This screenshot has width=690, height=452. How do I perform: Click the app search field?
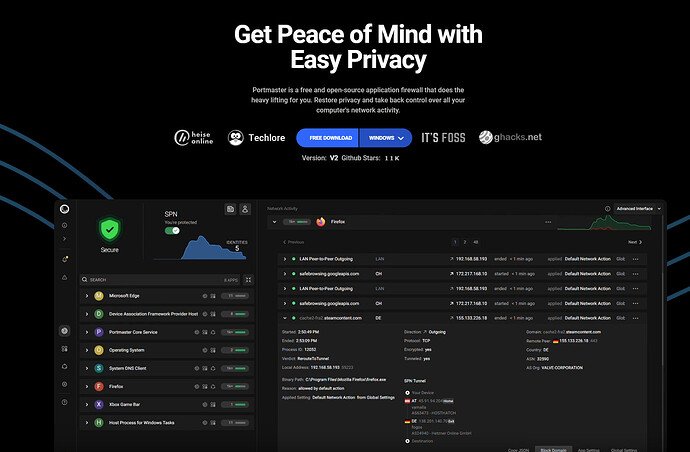(150, 280)
